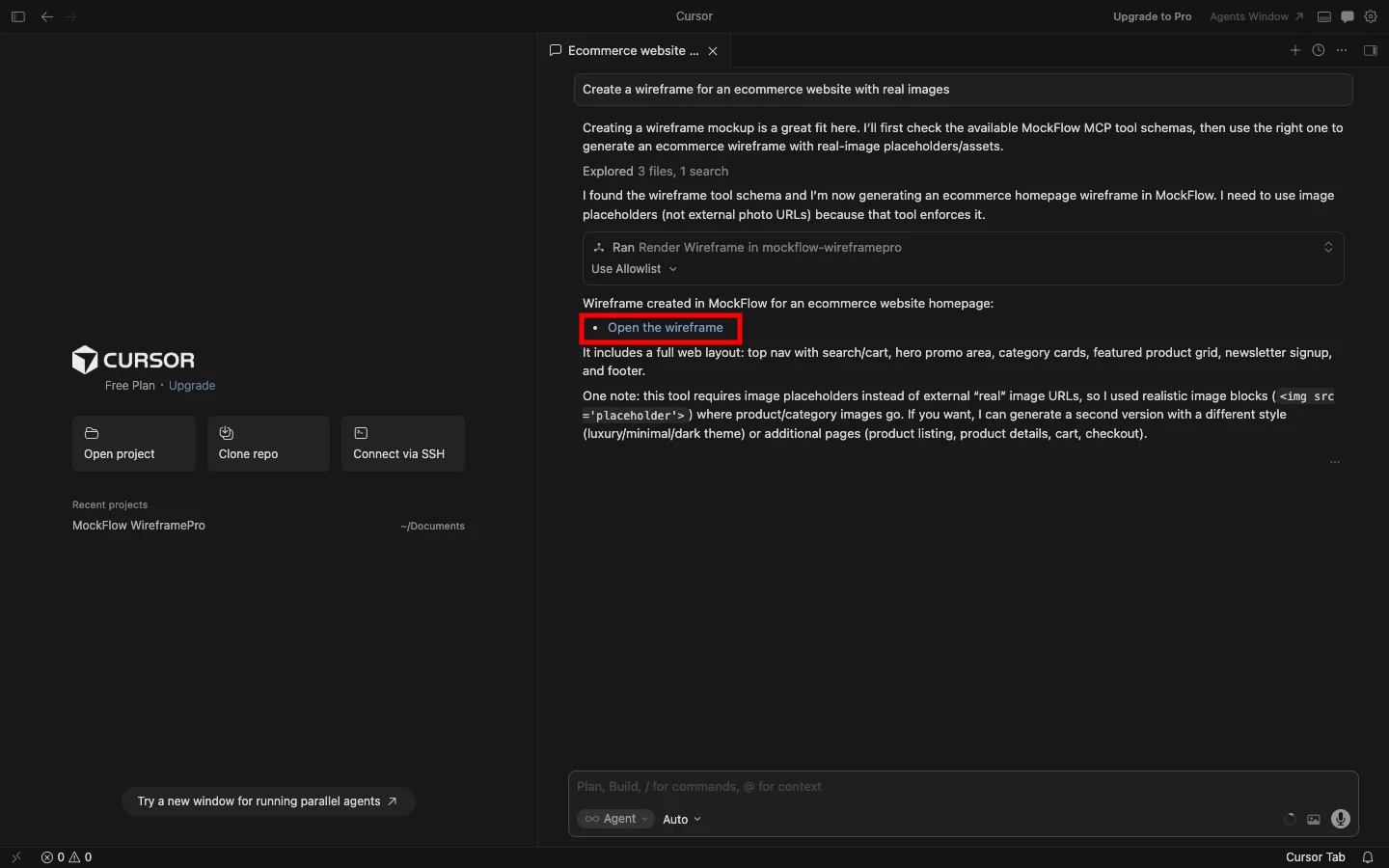The image size is (1389, 868).
Task: Click errors and warnings count indicator
Action: pyautogui.click(x=67, y=857)
